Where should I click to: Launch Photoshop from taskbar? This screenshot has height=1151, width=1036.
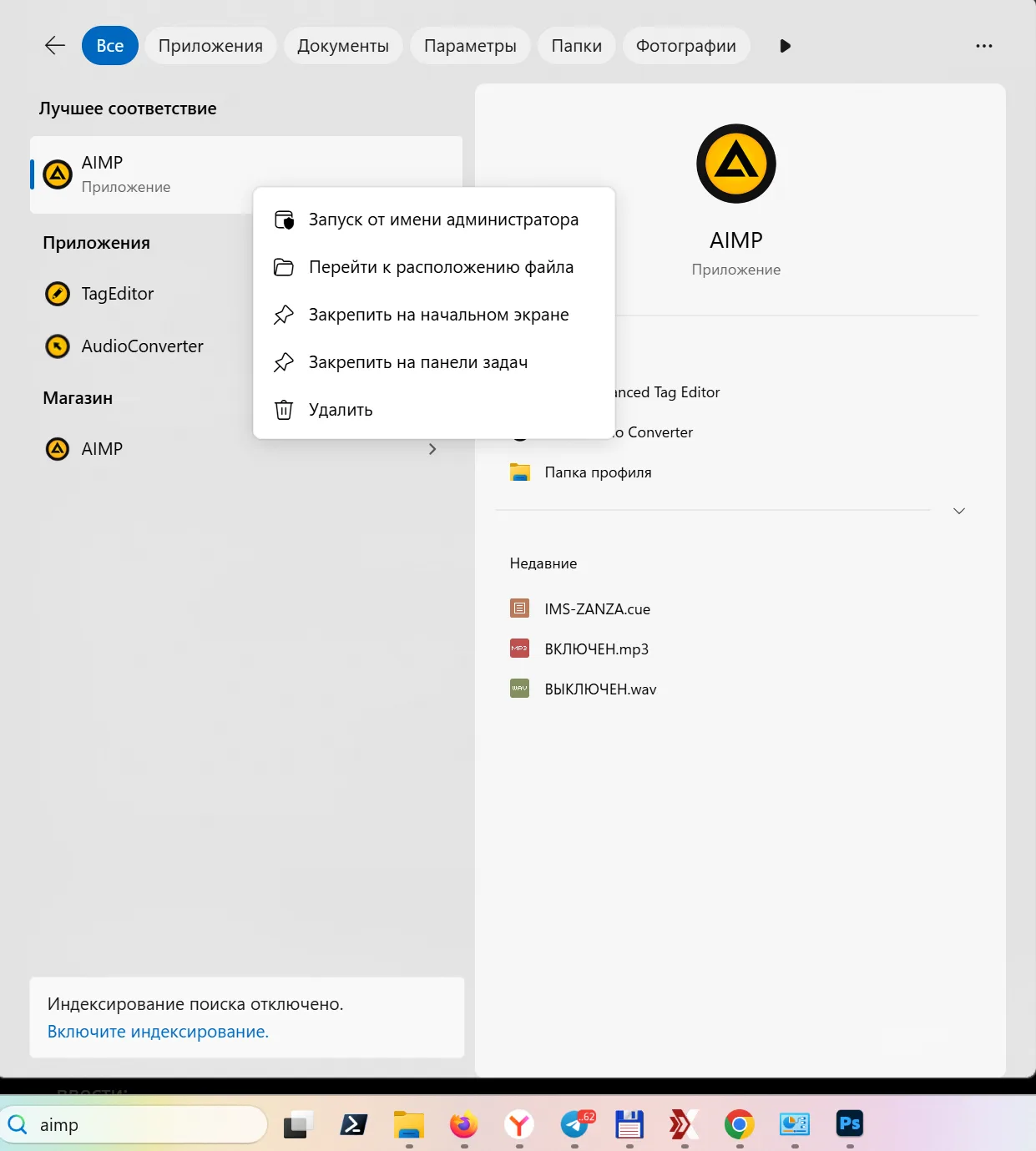(850, 1124)
